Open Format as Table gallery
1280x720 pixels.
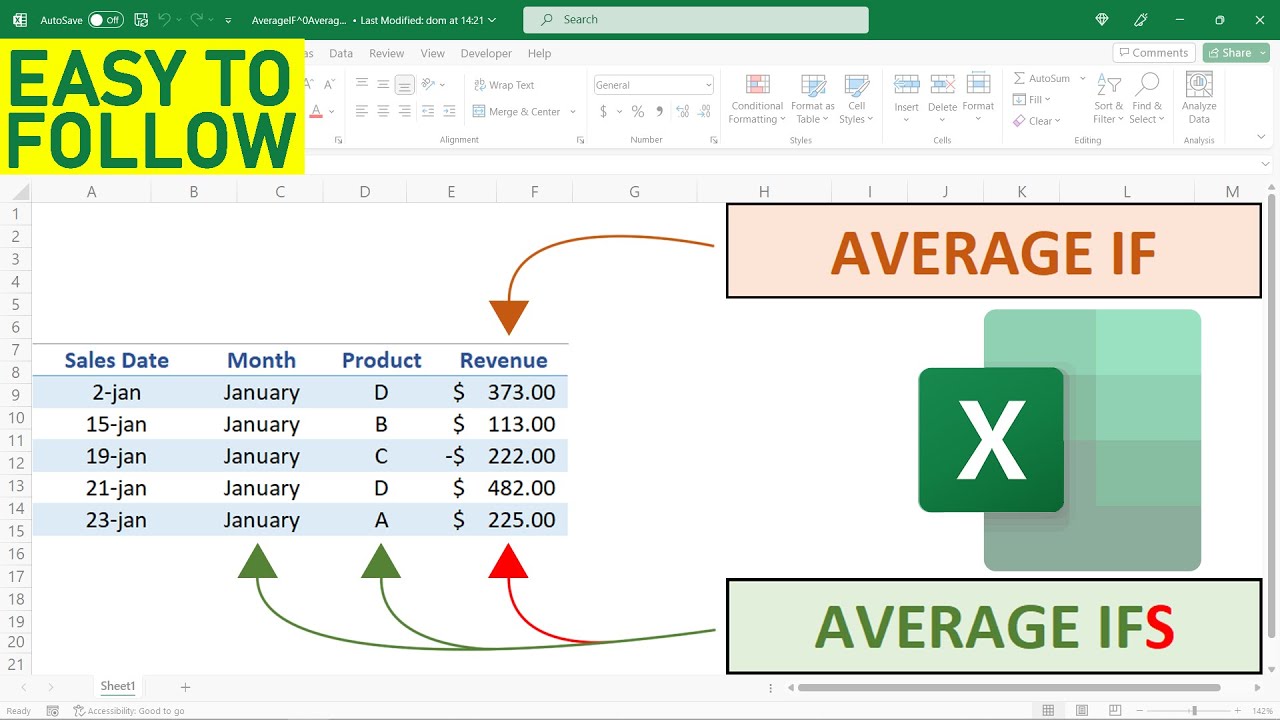pos(813,100)
